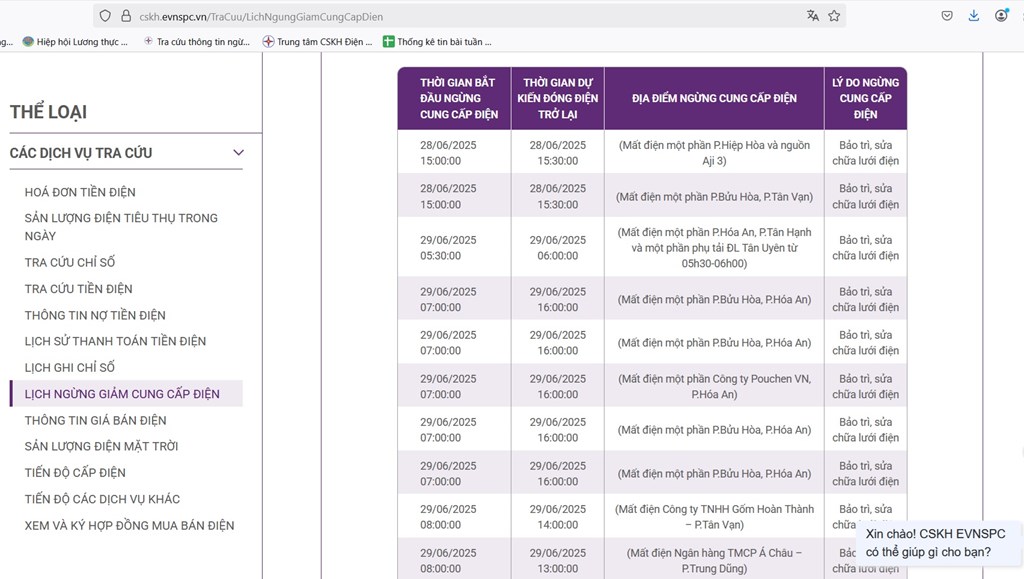The image size is (1024, 579).
Task: Open XEM VÀ KÝ HỢP ĐỒNG MUA BÁN ĐIỆN
Action: pos(129,526)
